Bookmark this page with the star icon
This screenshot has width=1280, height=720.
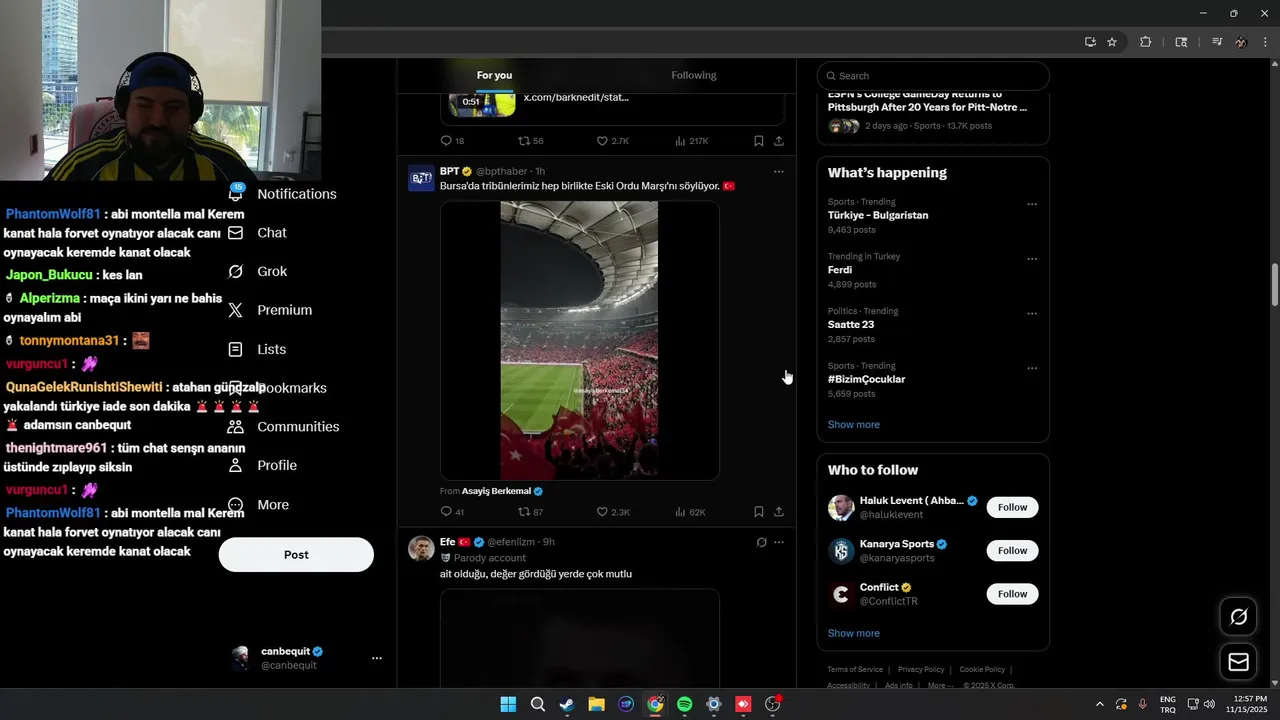pos(1112,42)
